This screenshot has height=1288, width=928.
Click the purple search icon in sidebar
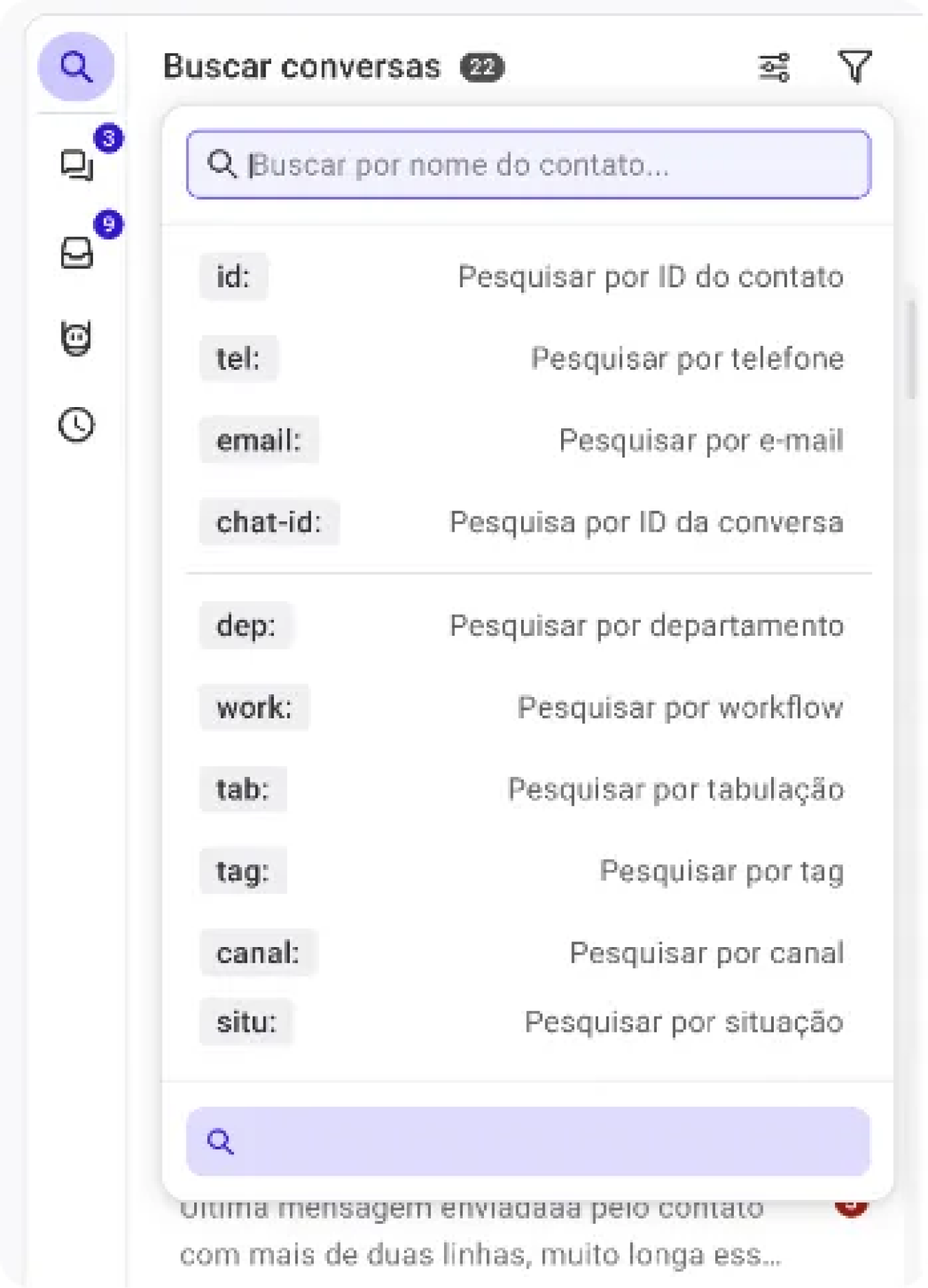76,67
